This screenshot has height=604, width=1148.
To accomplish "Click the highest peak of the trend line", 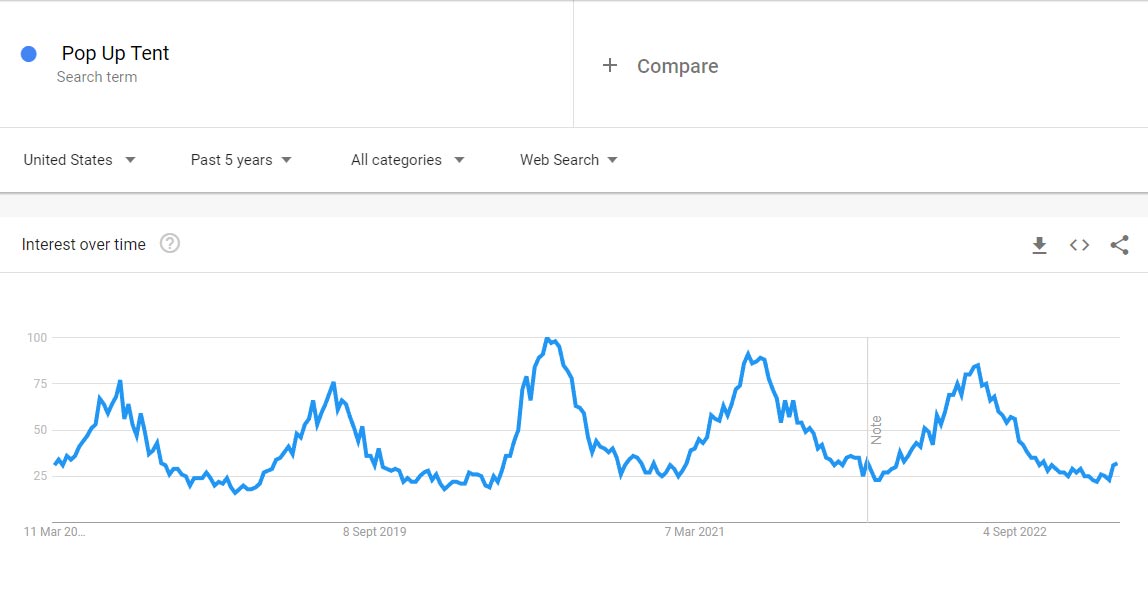I will coord(547,340).
